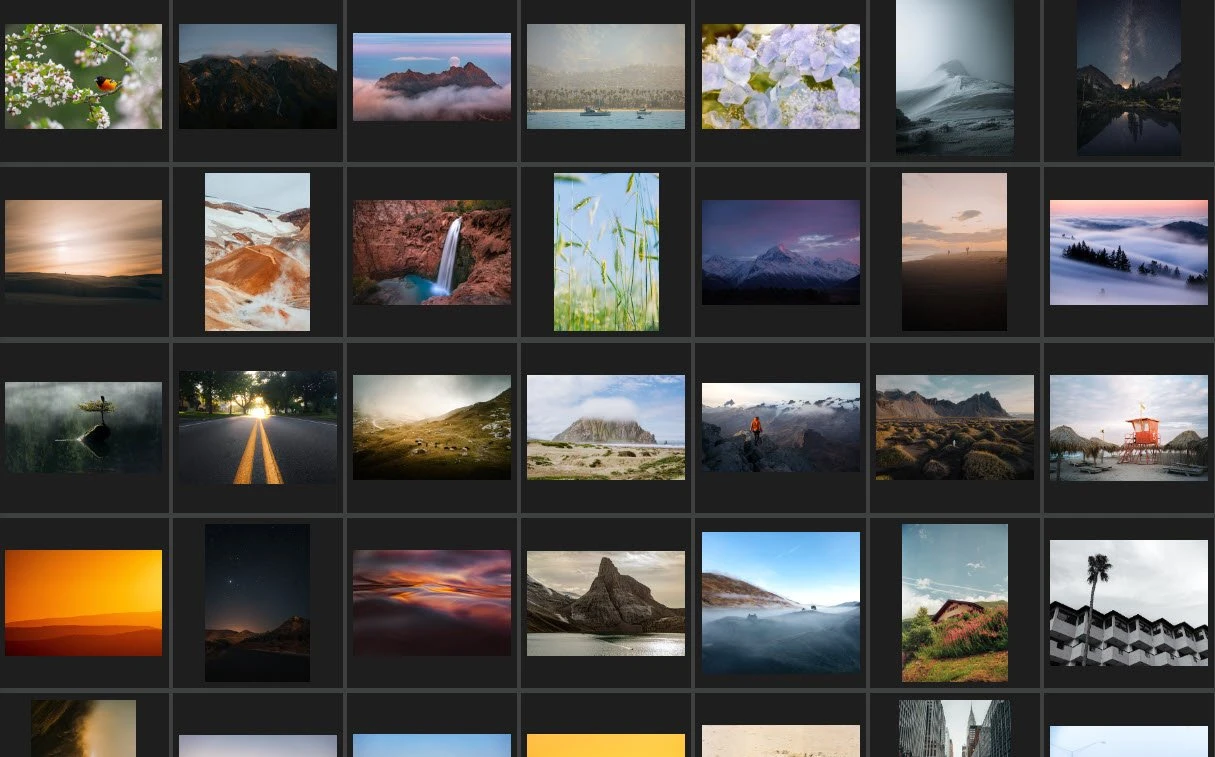View the Milky Way over lake reflection image
Screen dimensions: 1215x757
[x=1128, y=78]
